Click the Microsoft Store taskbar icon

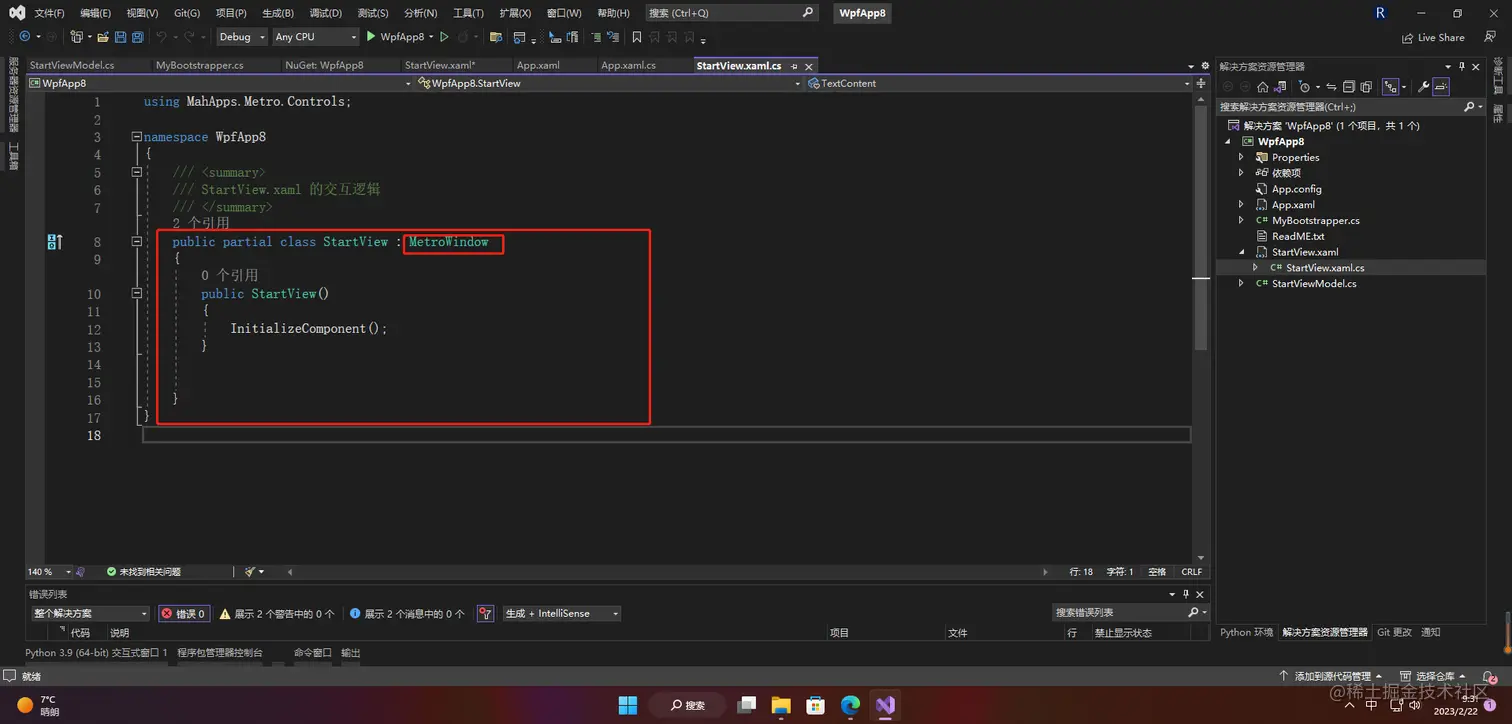coord(815,705)
